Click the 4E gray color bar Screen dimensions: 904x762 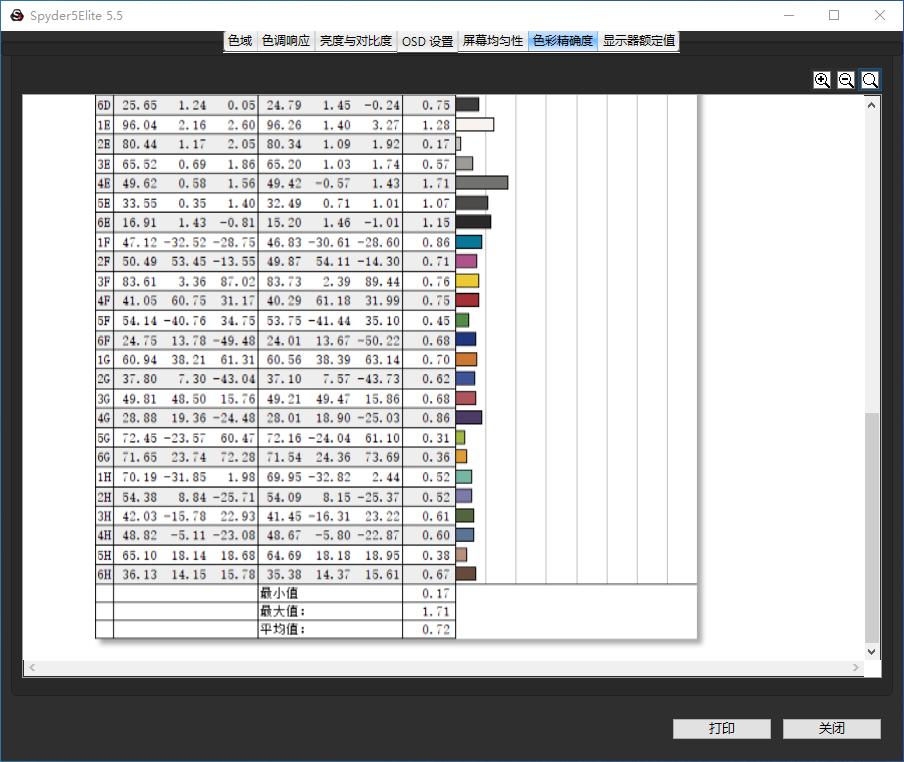(x=482, y=183)
